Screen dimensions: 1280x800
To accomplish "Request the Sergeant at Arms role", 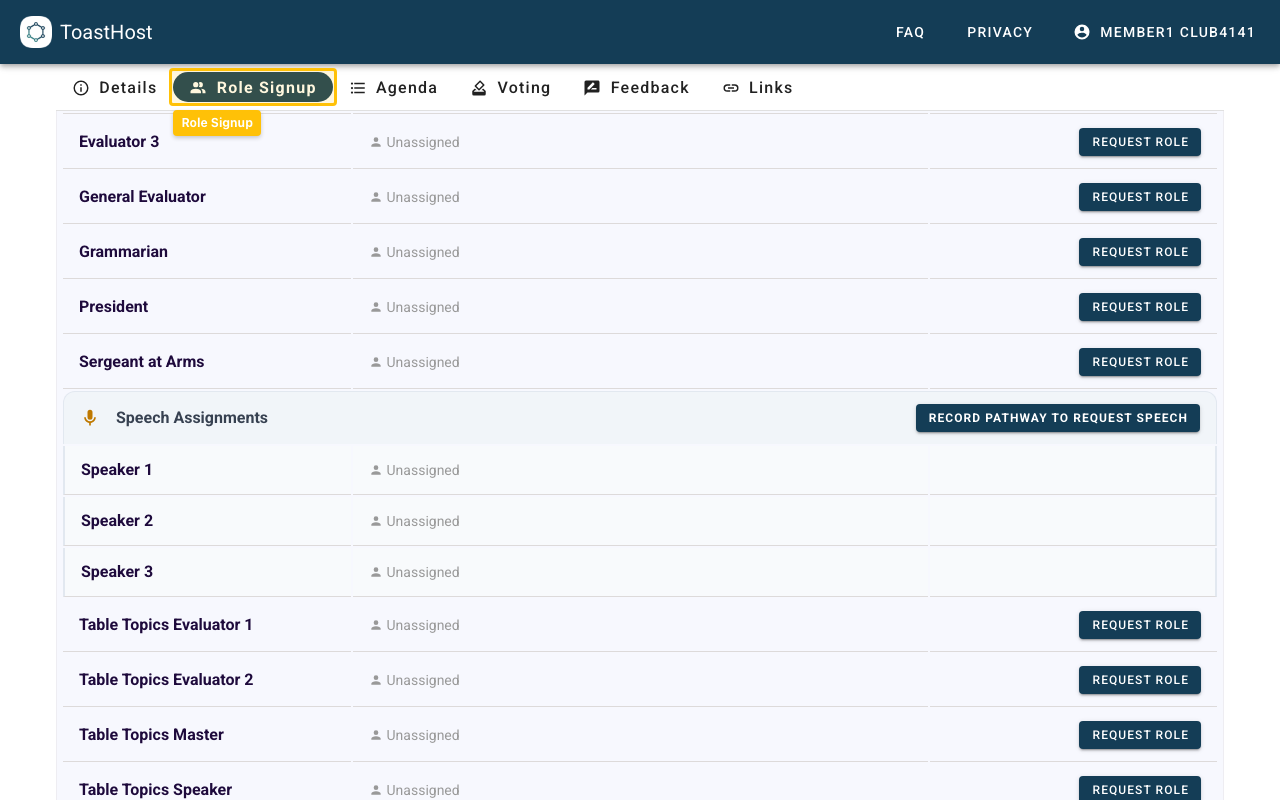I will [1139, 361].
